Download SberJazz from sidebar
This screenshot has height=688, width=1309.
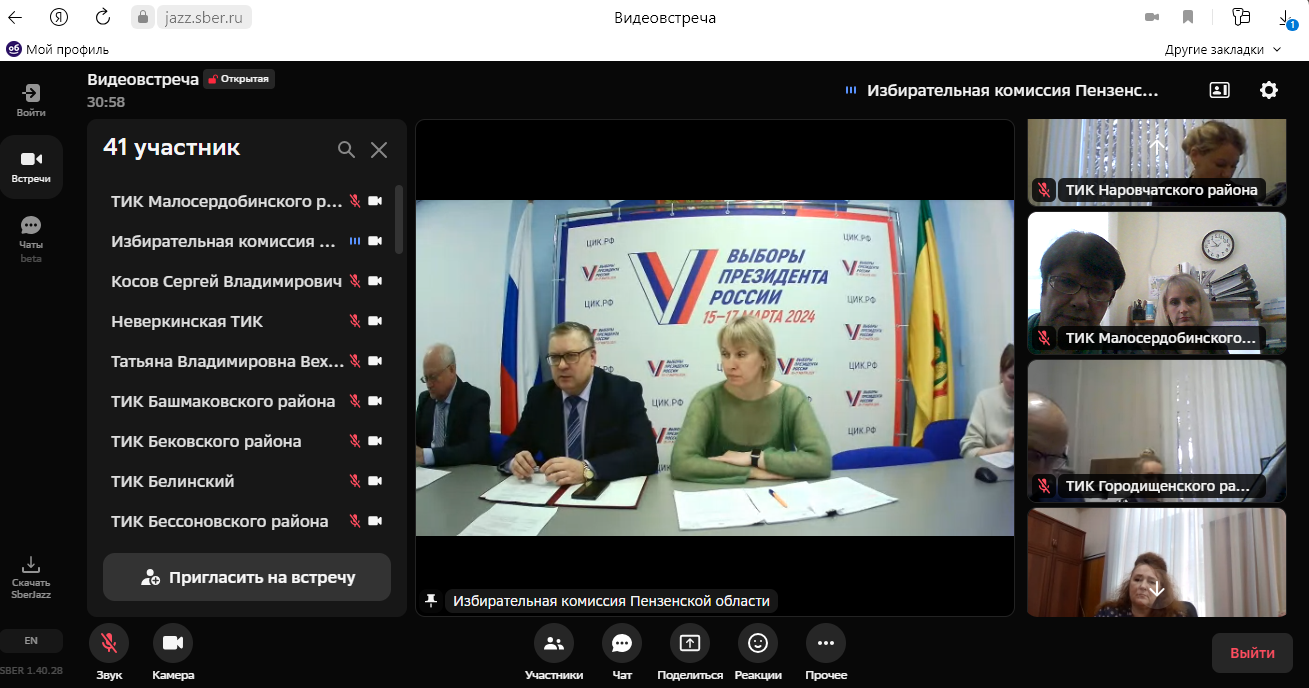point(31,577)
